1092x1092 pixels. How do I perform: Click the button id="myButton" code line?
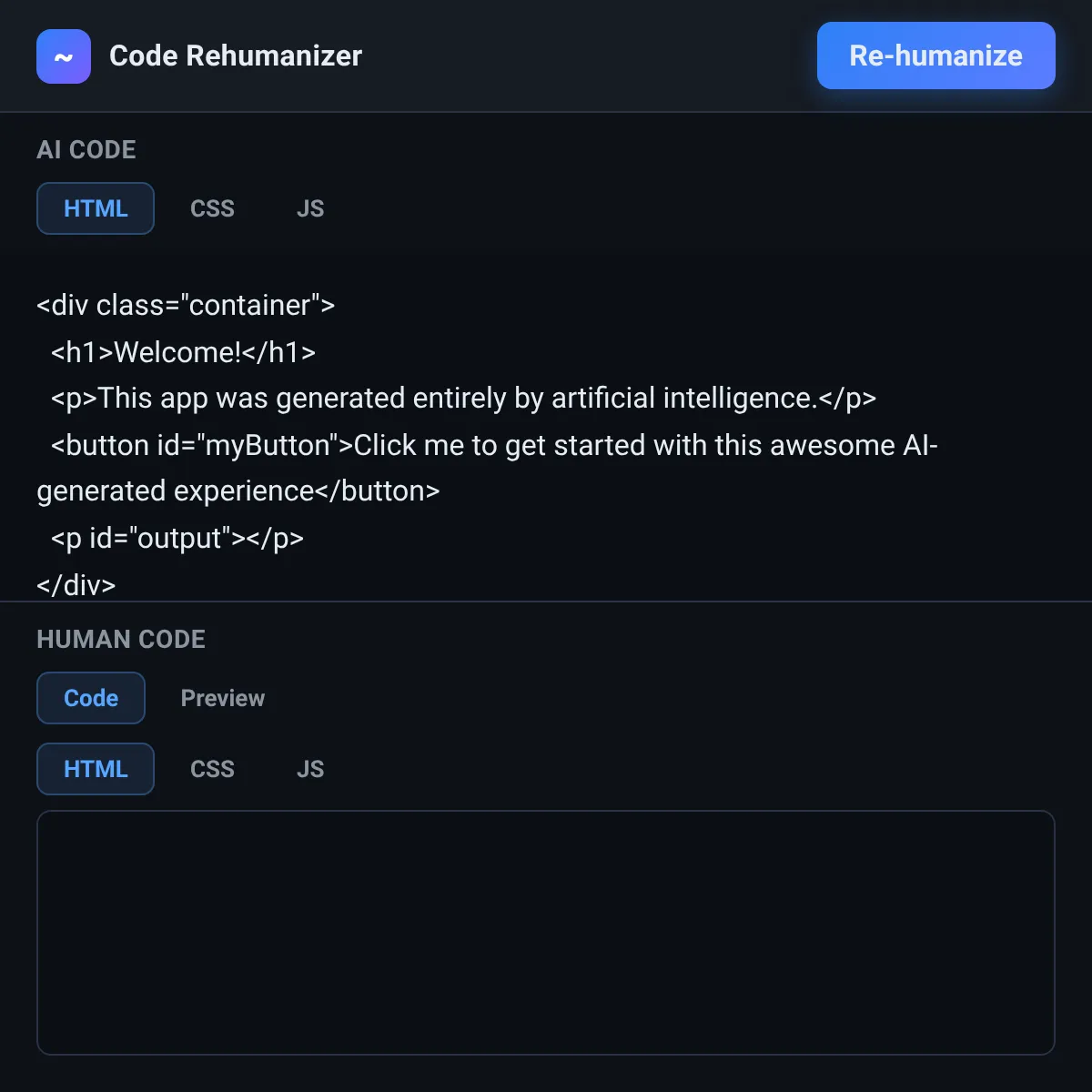(488, 468)
